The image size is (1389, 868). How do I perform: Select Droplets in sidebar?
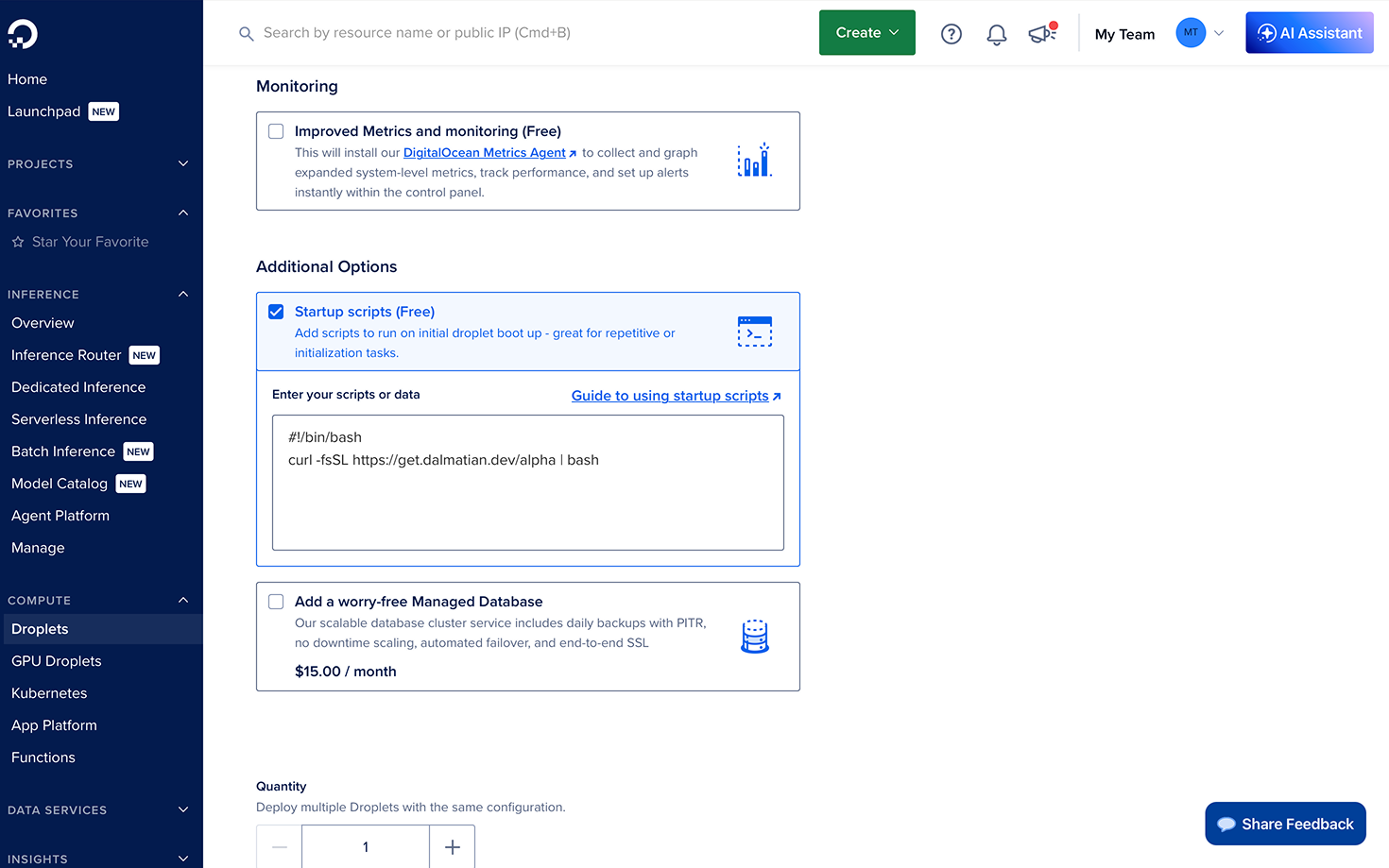pos(101,629)
